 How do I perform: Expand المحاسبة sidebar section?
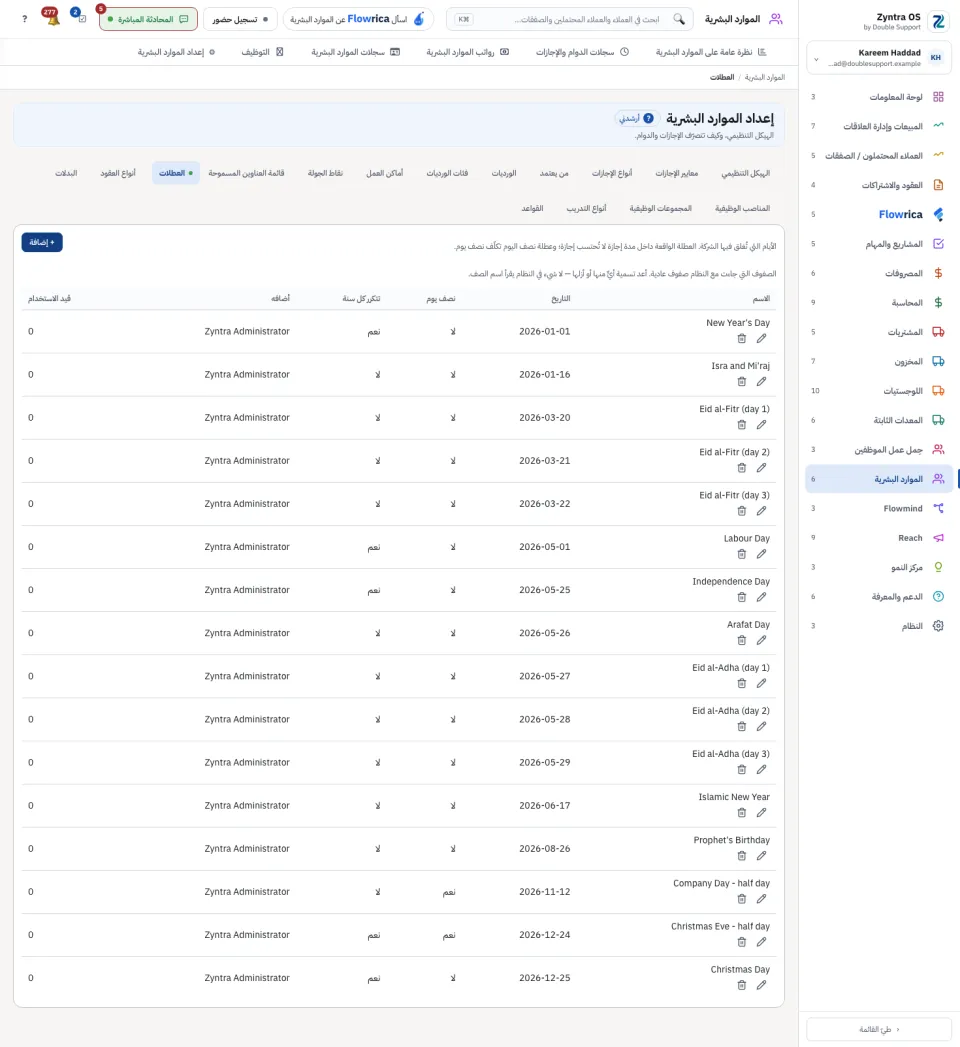(878, 302)
